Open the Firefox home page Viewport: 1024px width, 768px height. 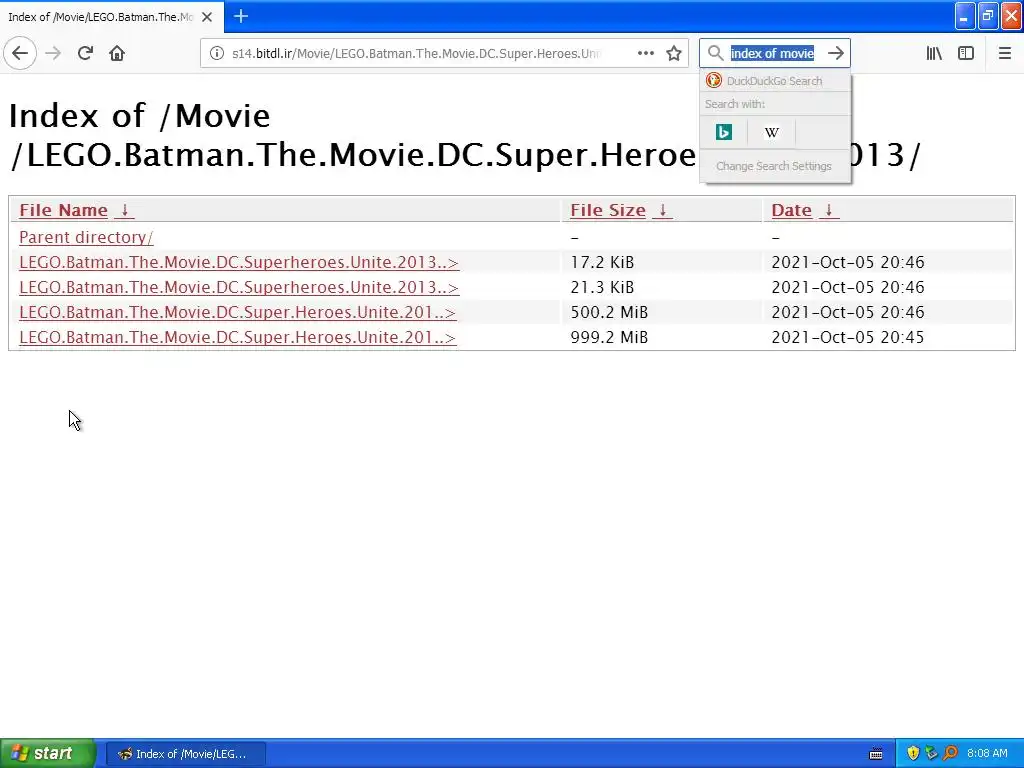point(117,53)
